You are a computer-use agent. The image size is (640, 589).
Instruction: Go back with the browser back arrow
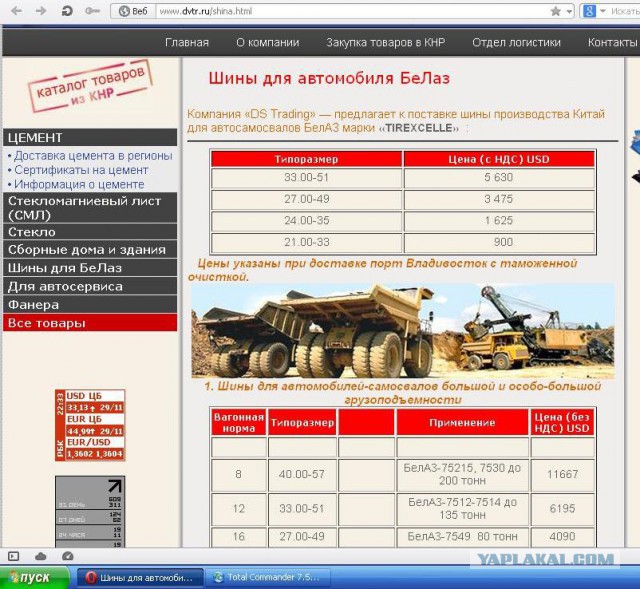(x=17, y=11)
